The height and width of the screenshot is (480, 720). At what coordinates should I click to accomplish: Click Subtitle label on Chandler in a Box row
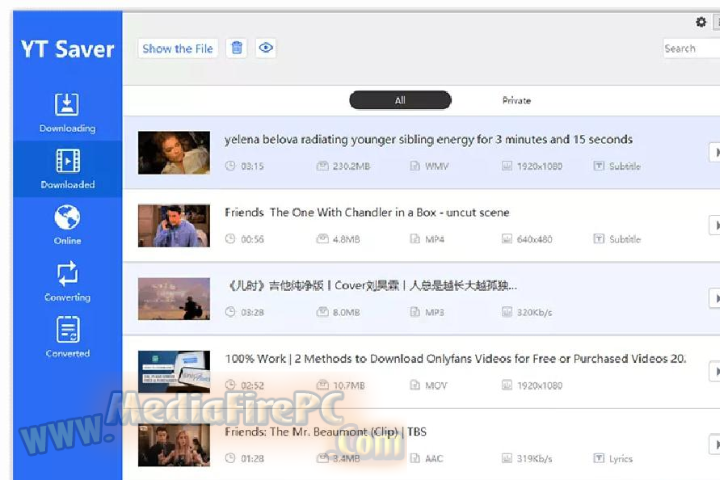click(x=624, y=239)
